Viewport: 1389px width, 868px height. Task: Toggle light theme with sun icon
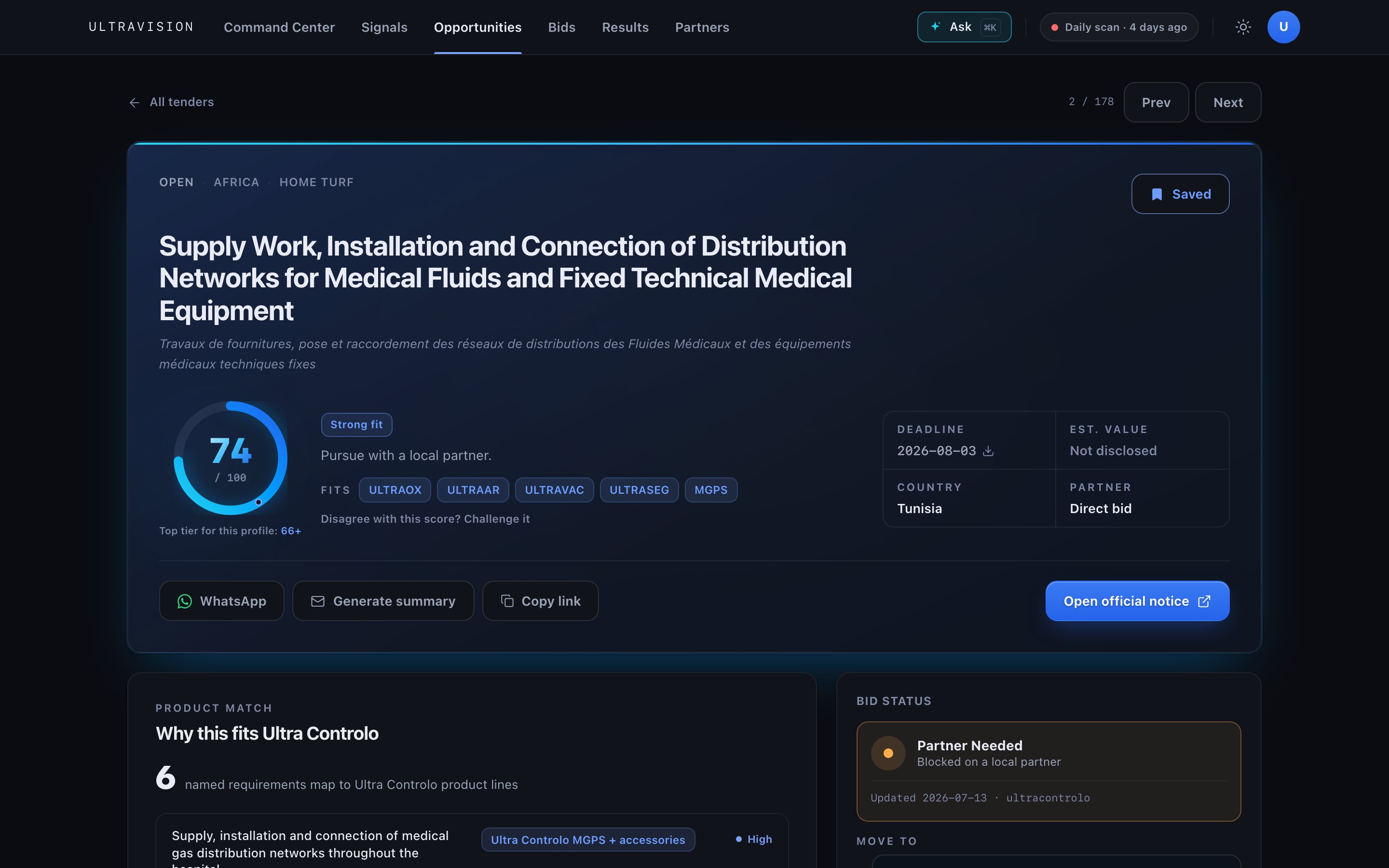pos(1243,27)
